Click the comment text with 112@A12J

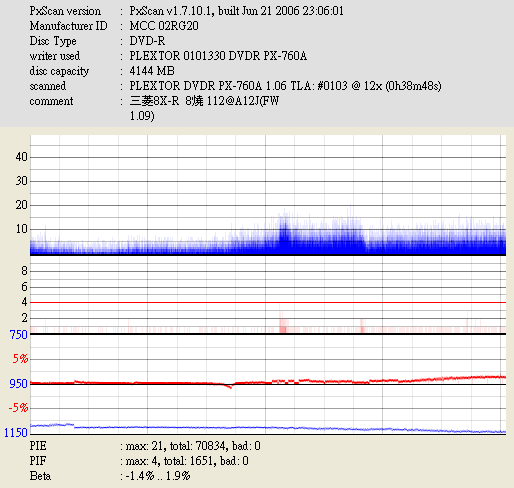(204, 101)
